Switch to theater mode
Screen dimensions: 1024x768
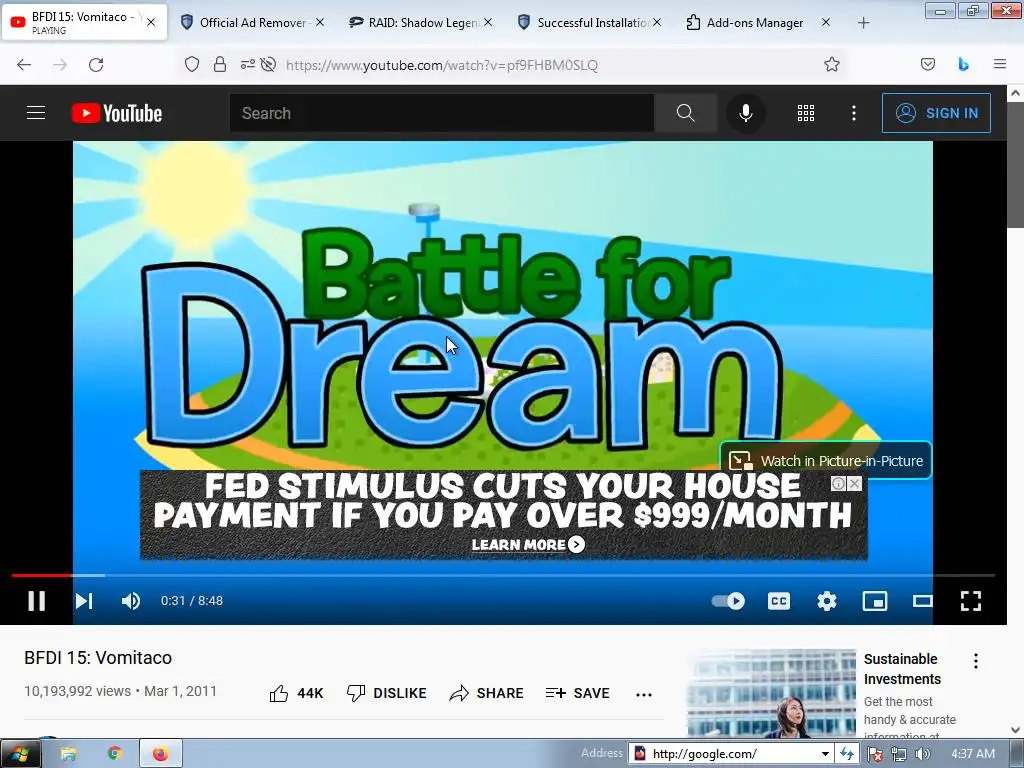click(923, 601)
